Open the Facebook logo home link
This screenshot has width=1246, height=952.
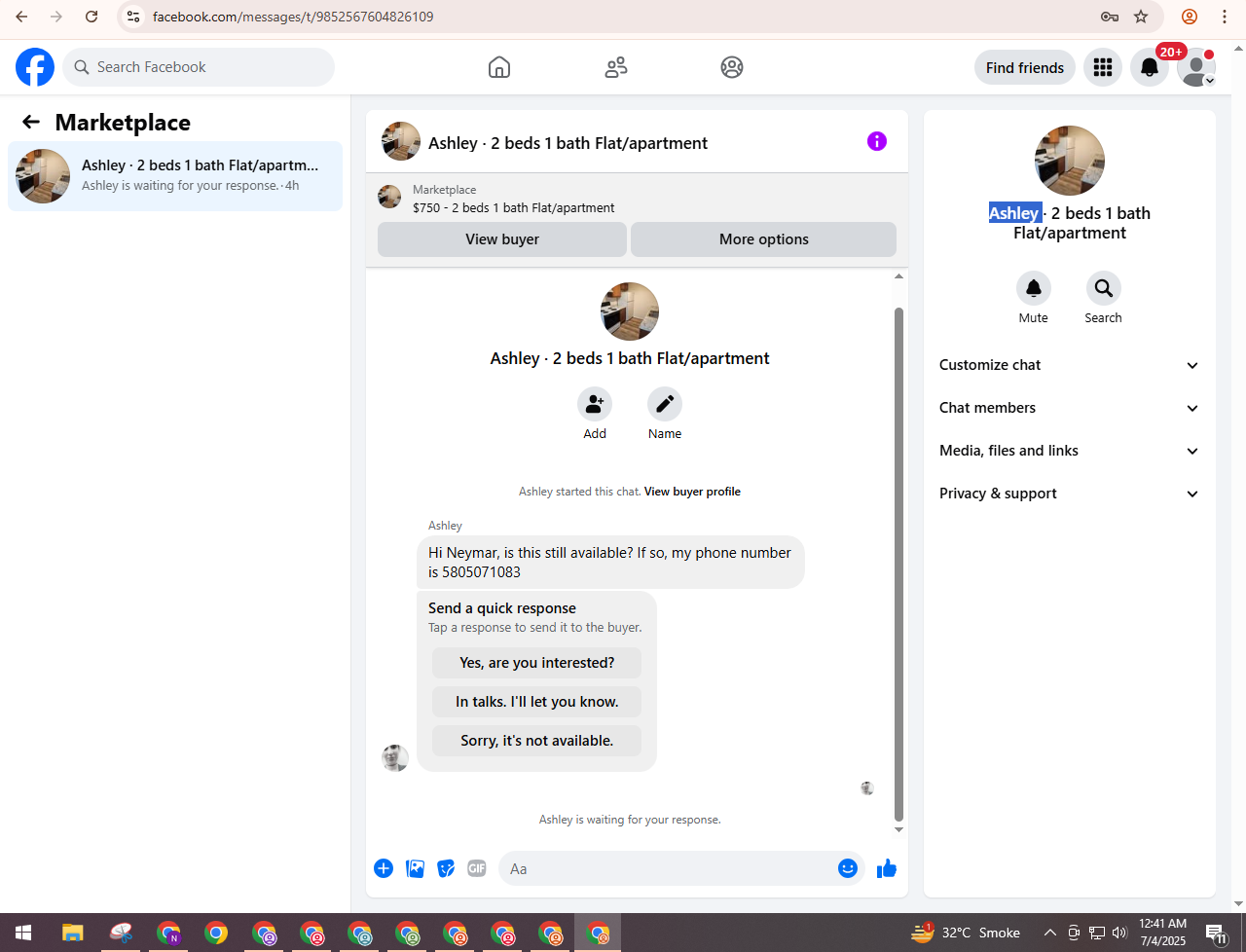(x=35, y=67)
